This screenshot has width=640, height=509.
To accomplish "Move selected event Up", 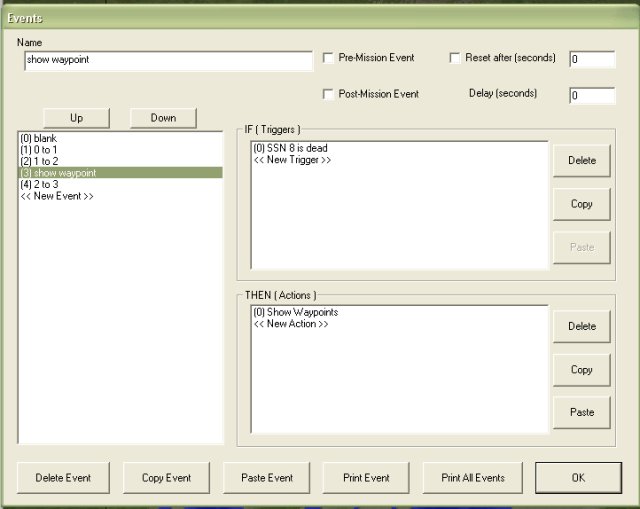I will [76, 118].
